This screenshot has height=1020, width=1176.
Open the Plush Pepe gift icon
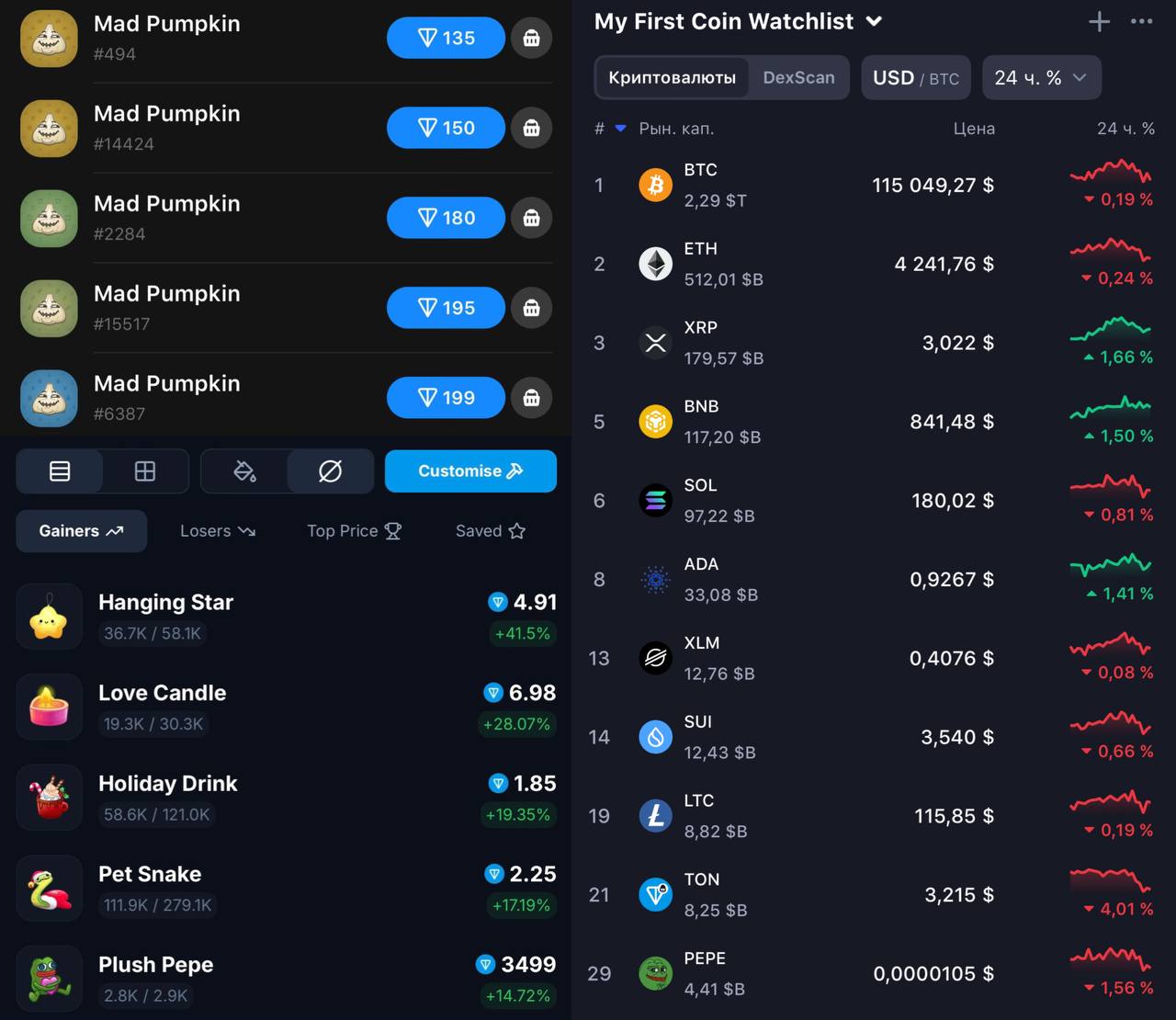coord(49,979)
